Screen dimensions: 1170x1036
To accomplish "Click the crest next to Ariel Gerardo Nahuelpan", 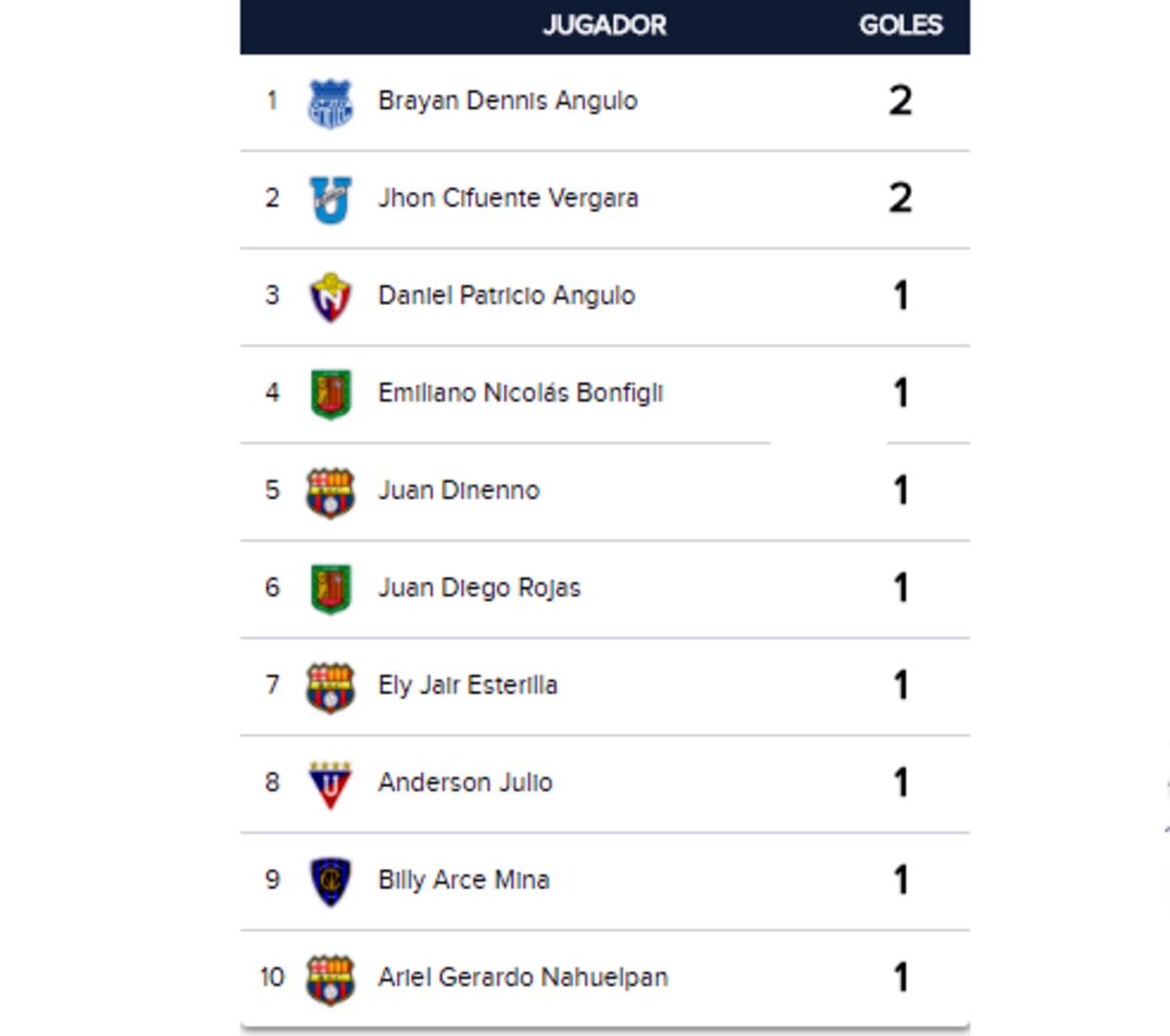I will click(x=330, y=979).
